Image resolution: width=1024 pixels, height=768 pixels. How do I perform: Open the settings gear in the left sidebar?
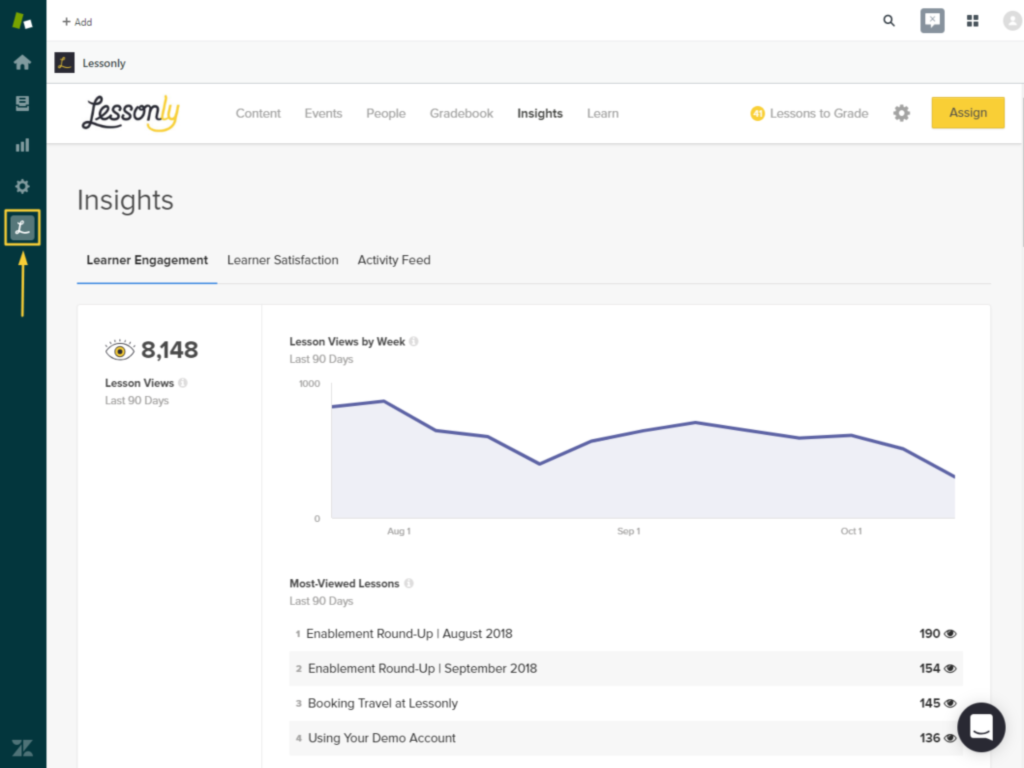(x=22, y=185)
